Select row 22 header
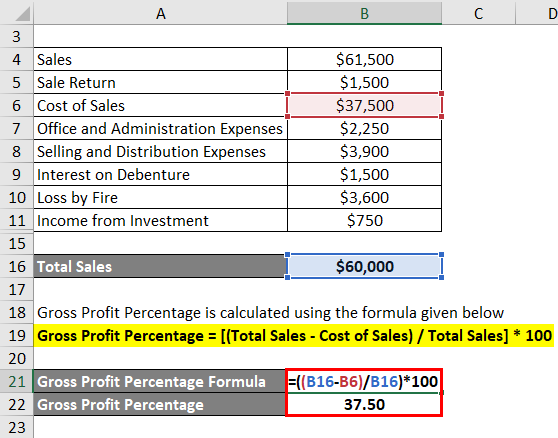Image resolution: width=558 pixels, height=438 pixels. 16,405
